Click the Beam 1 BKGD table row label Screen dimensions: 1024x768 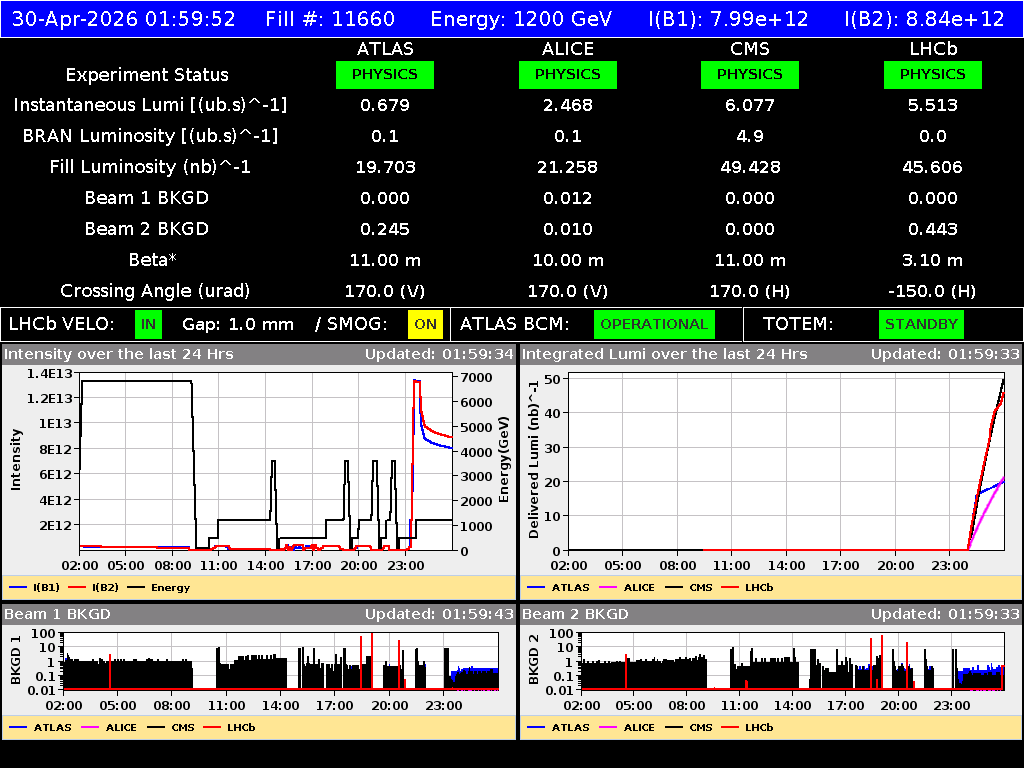147,198
